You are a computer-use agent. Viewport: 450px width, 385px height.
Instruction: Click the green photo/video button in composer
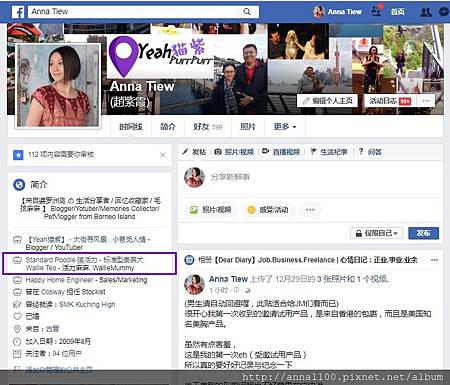pyautogui.click(x=211, y=210)
